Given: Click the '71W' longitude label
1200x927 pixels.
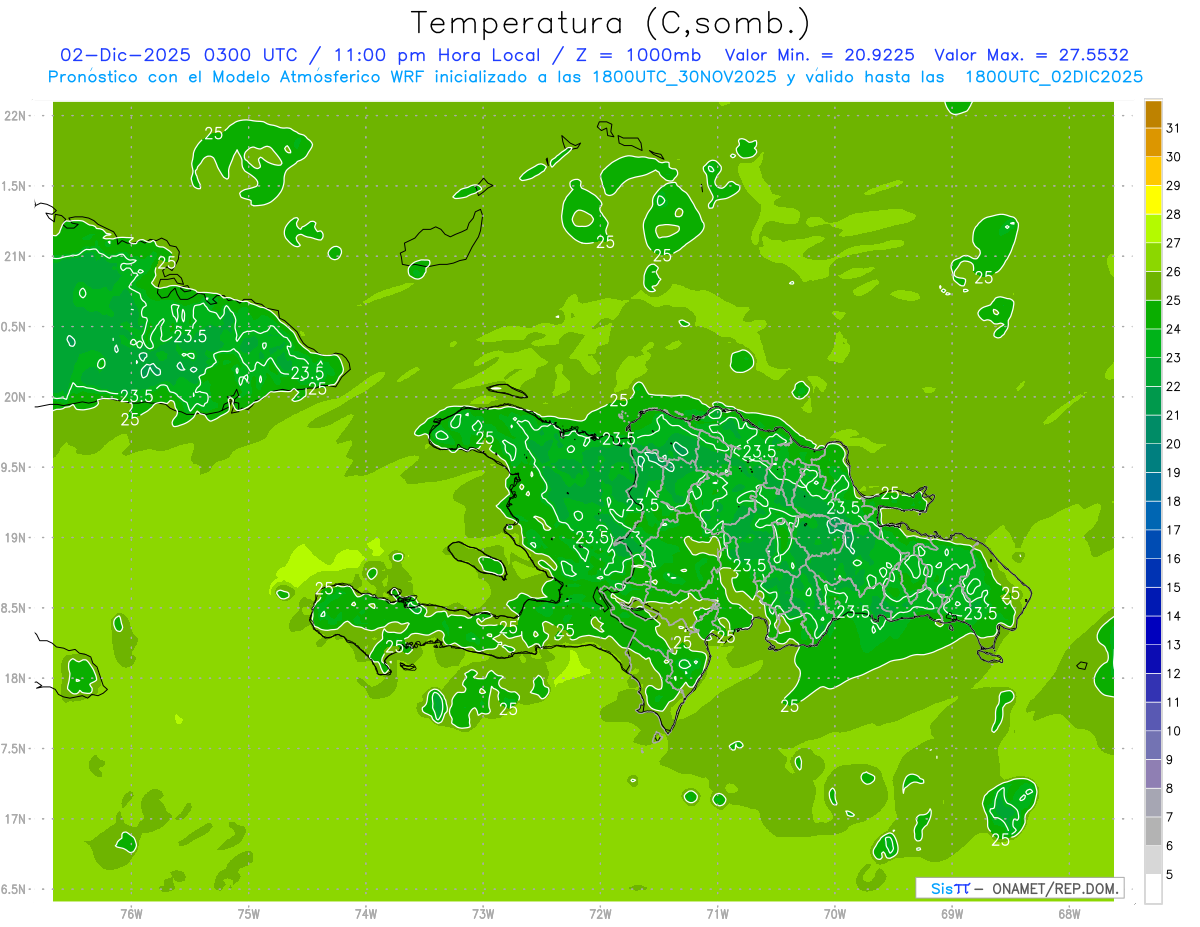Looking at the screenshot, I should pos(717,913).
